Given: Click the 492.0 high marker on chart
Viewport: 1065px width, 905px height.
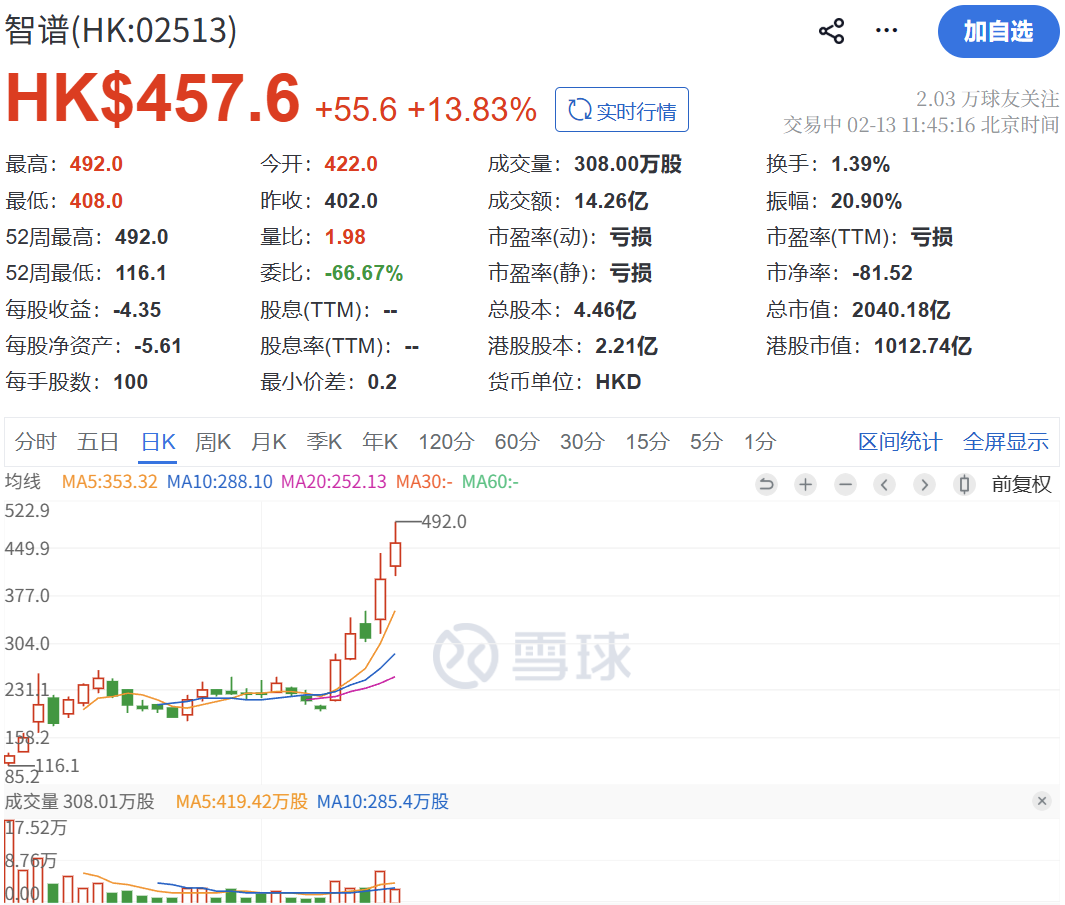Looking at the screenshot, I should (444, 522).
